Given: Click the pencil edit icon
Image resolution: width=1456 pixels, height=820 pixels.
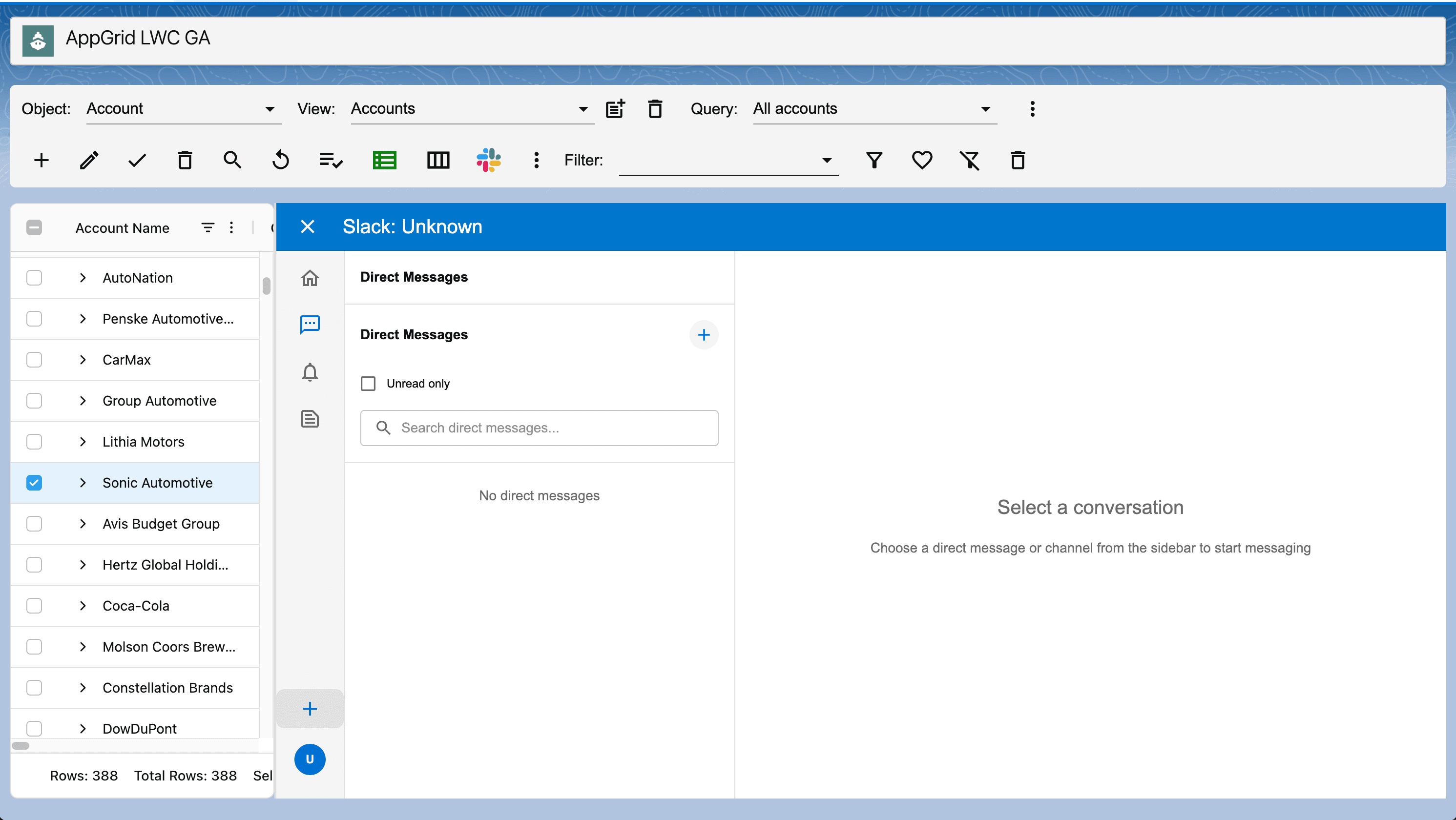Looking at the screenshot, I should [89, 161].
